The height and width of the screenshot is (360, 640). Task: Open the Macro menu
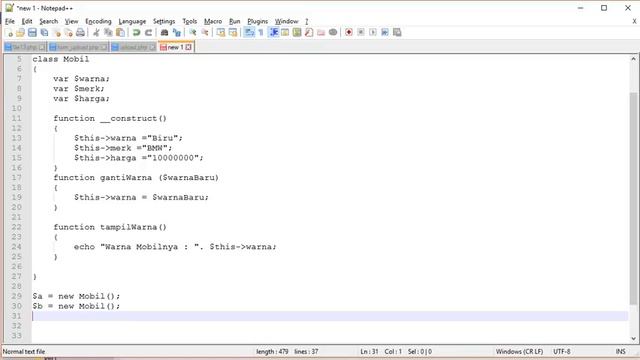[213, 21]
